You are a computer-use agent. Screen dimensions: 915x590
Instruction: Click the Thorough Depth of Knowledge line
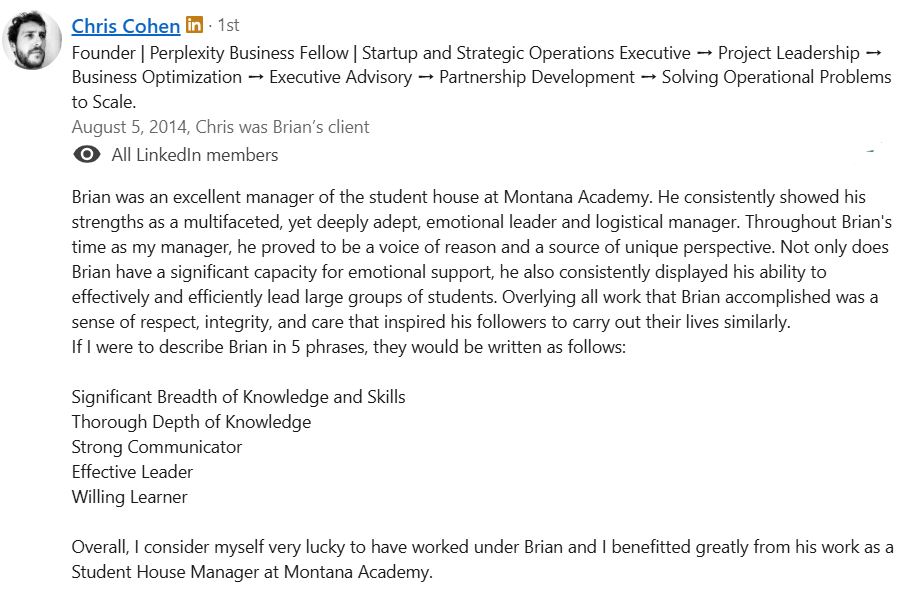(191, 422)
